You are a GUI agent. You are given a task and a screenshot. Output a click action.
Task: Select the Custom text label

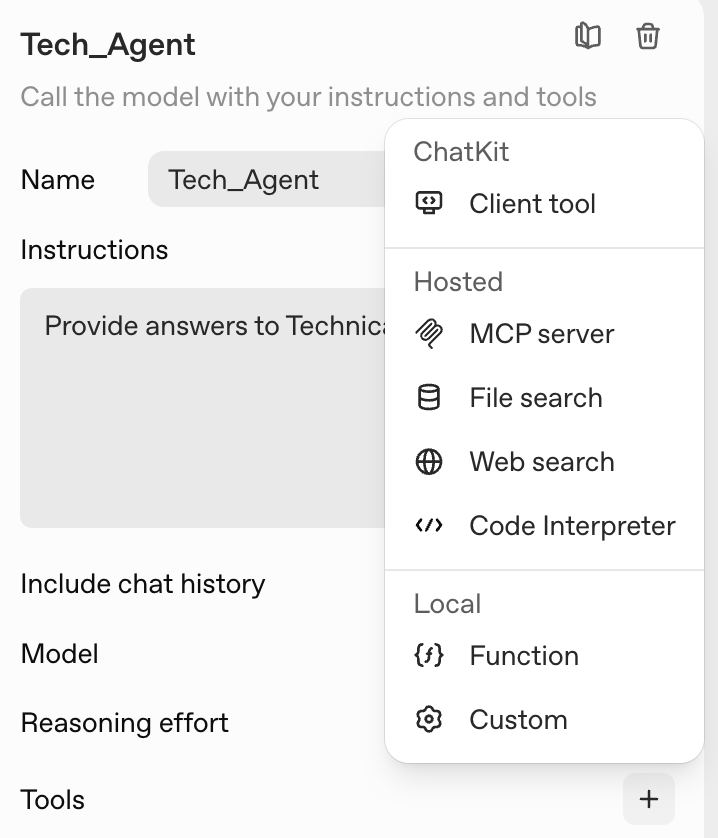click(x=518, y=720)
